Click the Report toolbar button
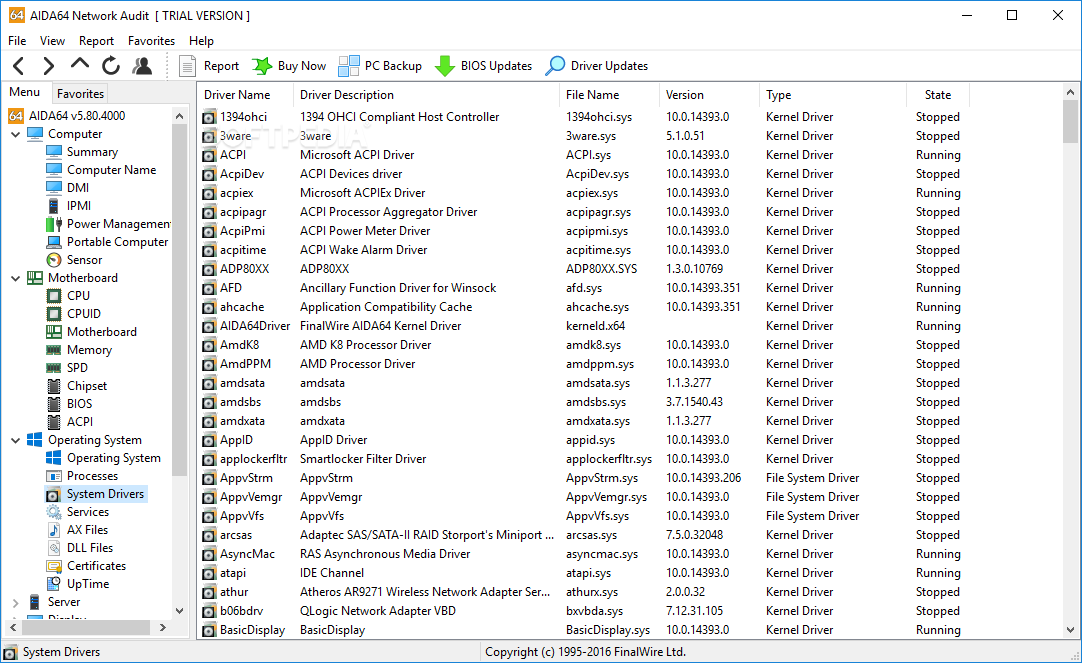 coord(208,66)
